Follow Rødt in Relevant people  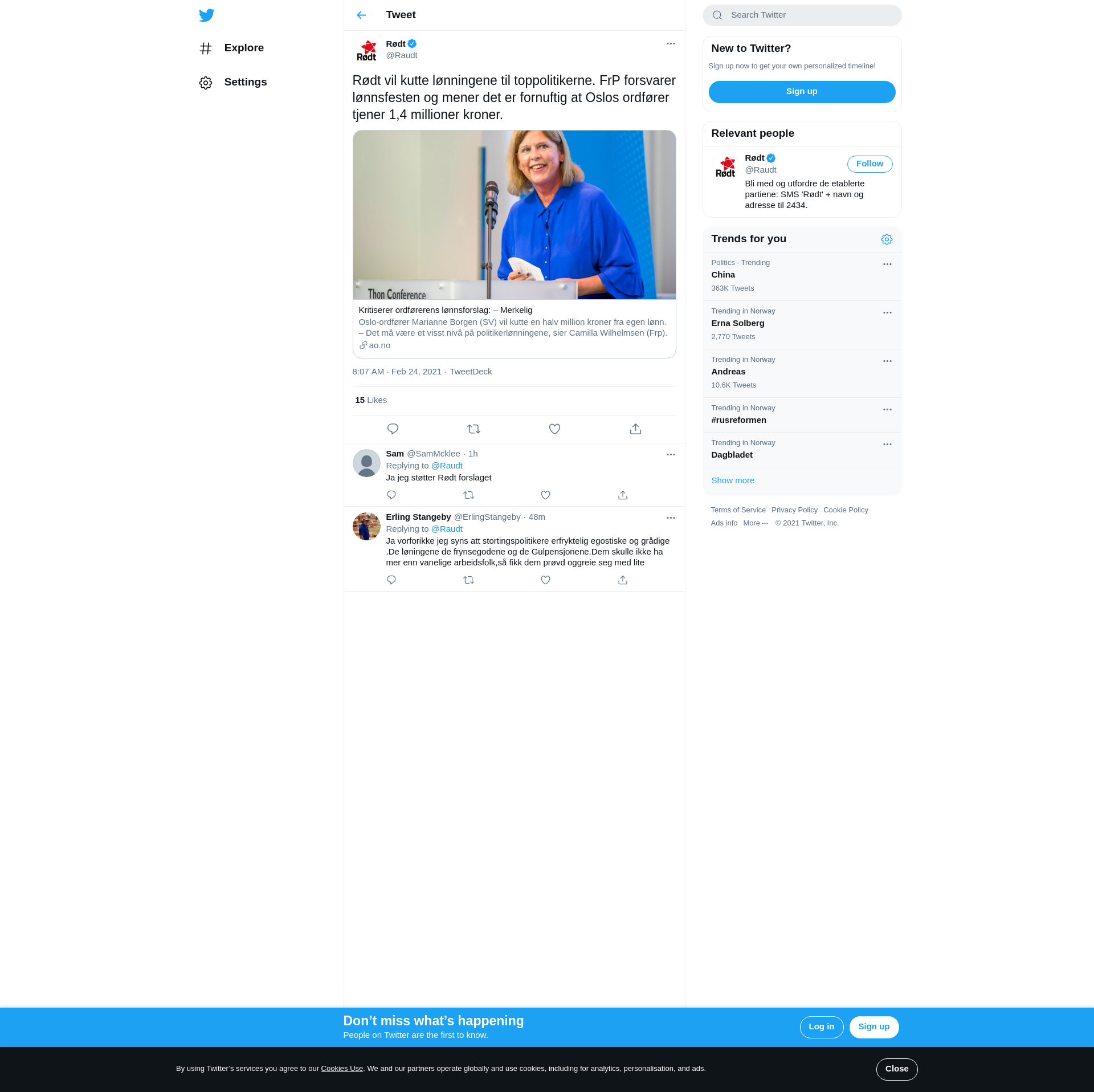(870, 164)
